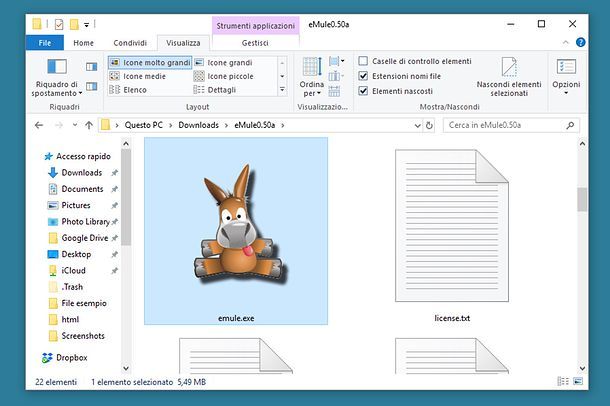The height and width of the screenshot is (406, 610).
Task: Uncheck Estensioni nomi file
Action: 363,76
